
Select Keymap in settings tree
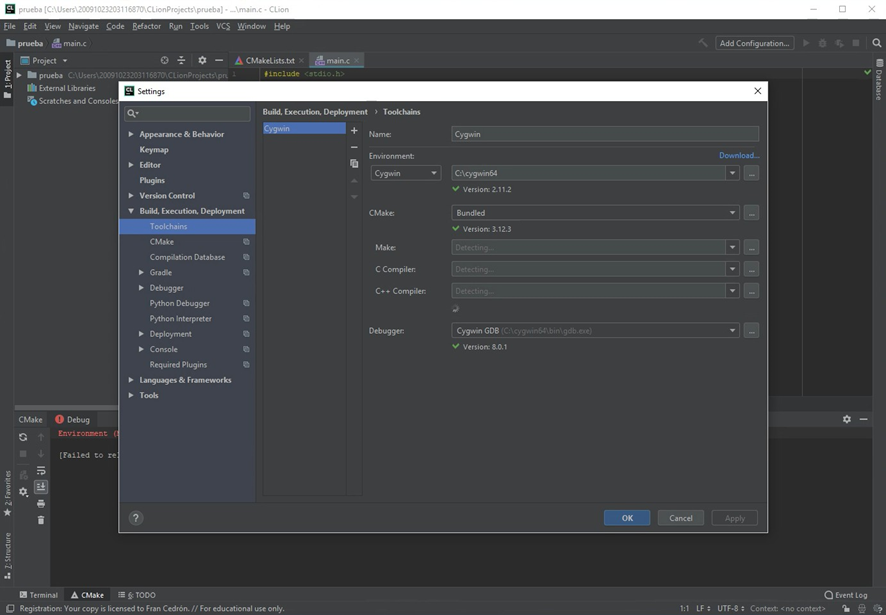pyautogui.click(x=154, y=150)
